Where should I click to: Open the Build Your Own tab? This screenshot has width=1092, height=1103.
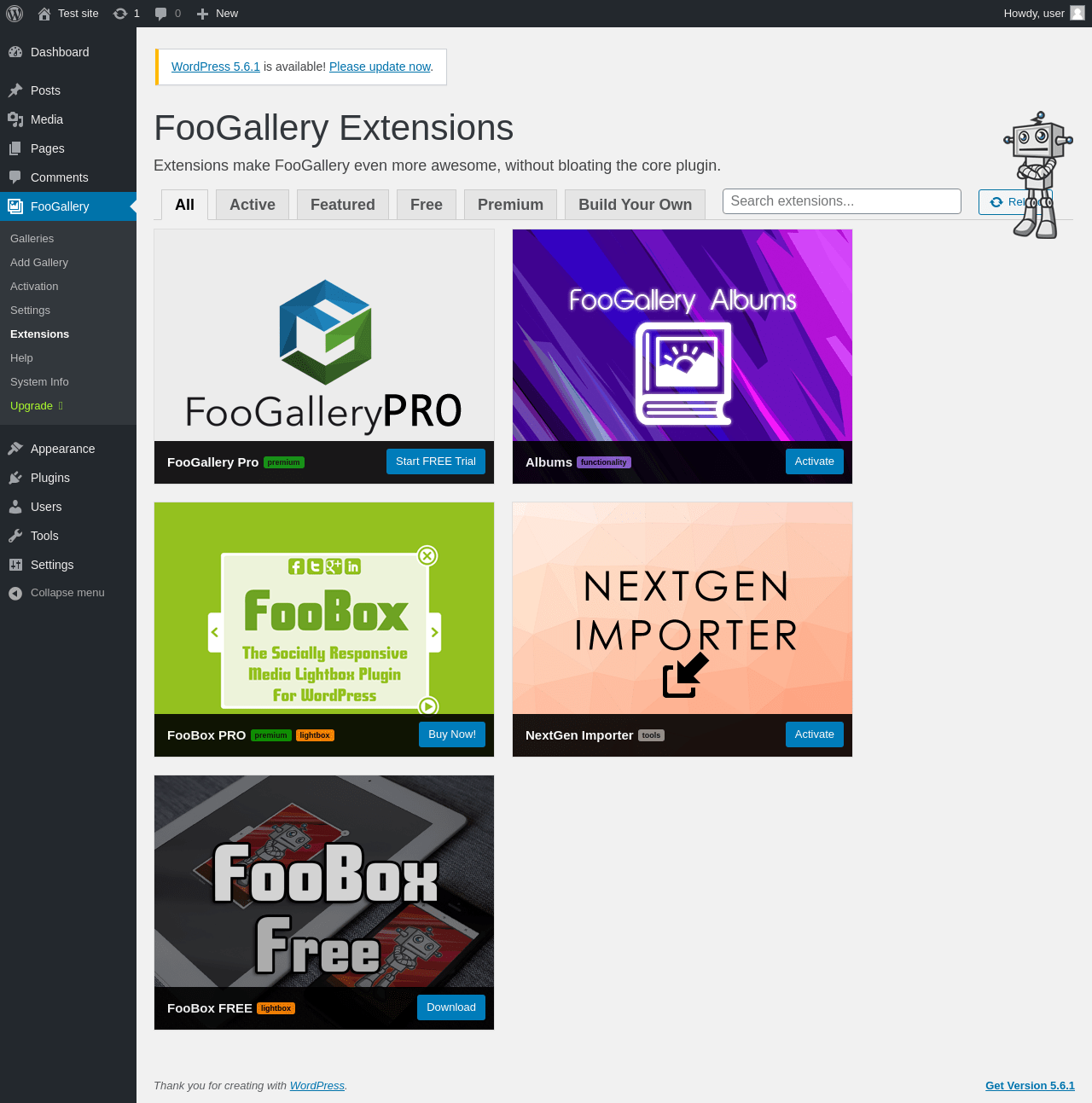pos(636,205)
